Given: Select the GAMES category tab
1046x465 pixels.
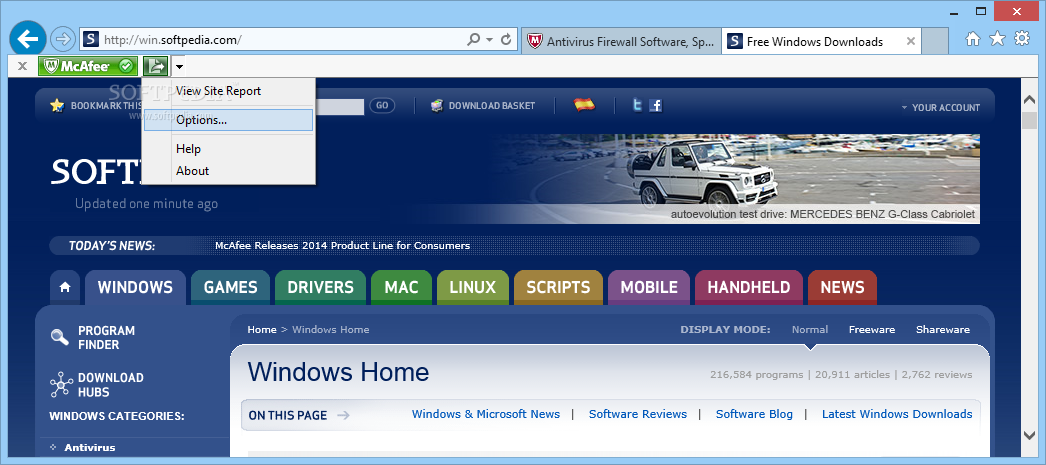Looking at the screenshot, I should click(230, 288).
